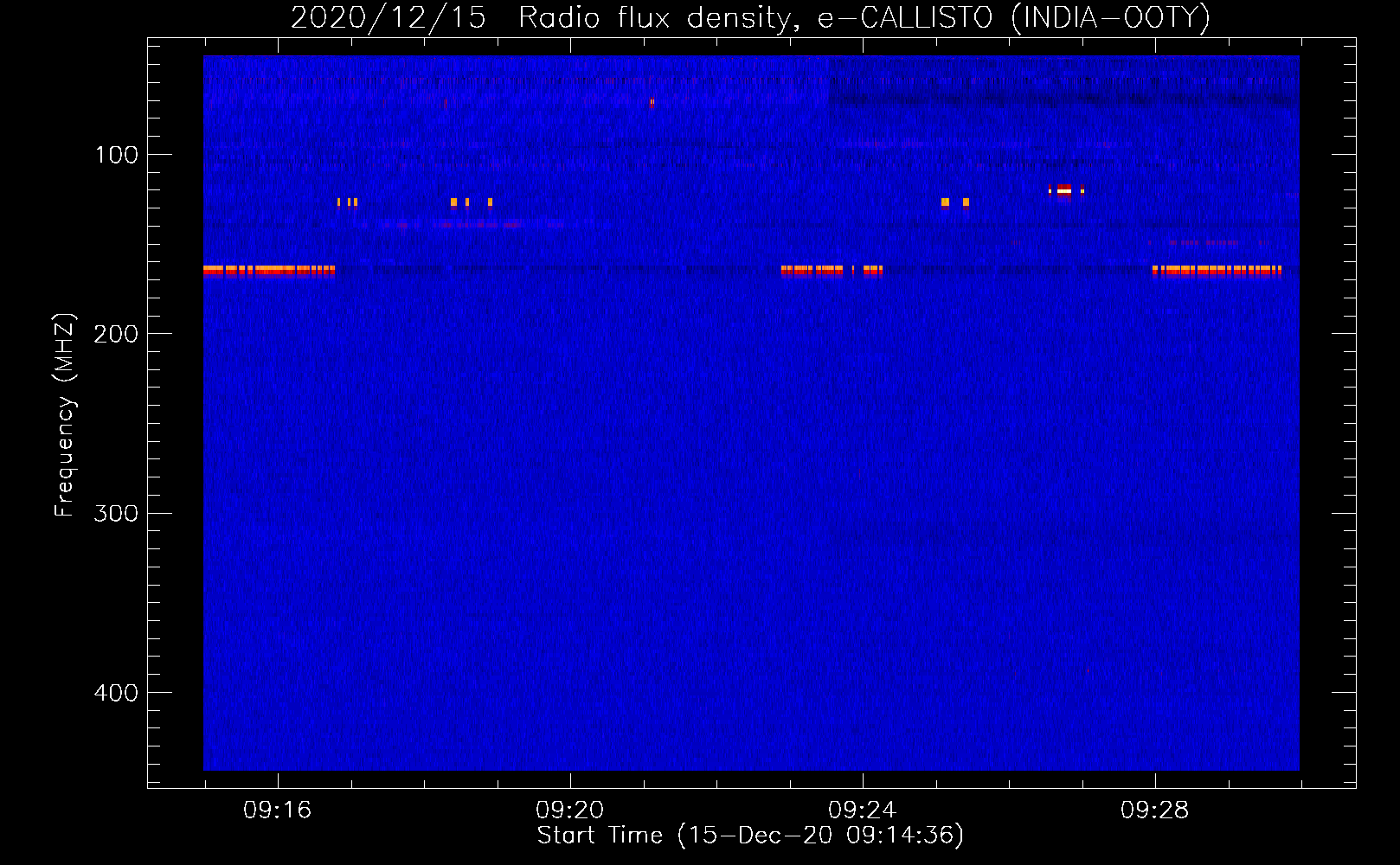The height and width of the screenshot is (865, 1400).
Task: Click the orange band after 09:28 at 165 MHz
Action: (x=1217, y=271)
